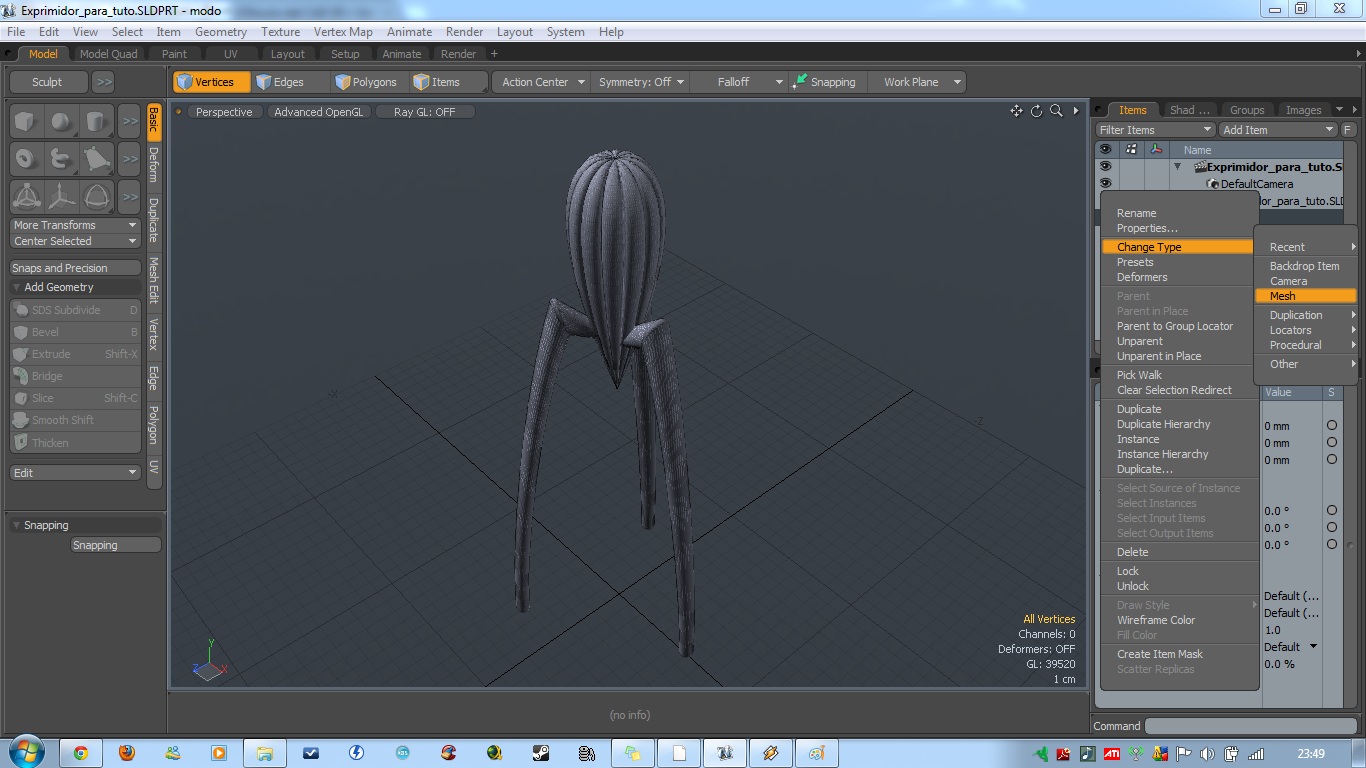The width and height of the screenshot is (1366, 768).
Task: Click the F button next to Add Item
Action: tap(1348, 130)
